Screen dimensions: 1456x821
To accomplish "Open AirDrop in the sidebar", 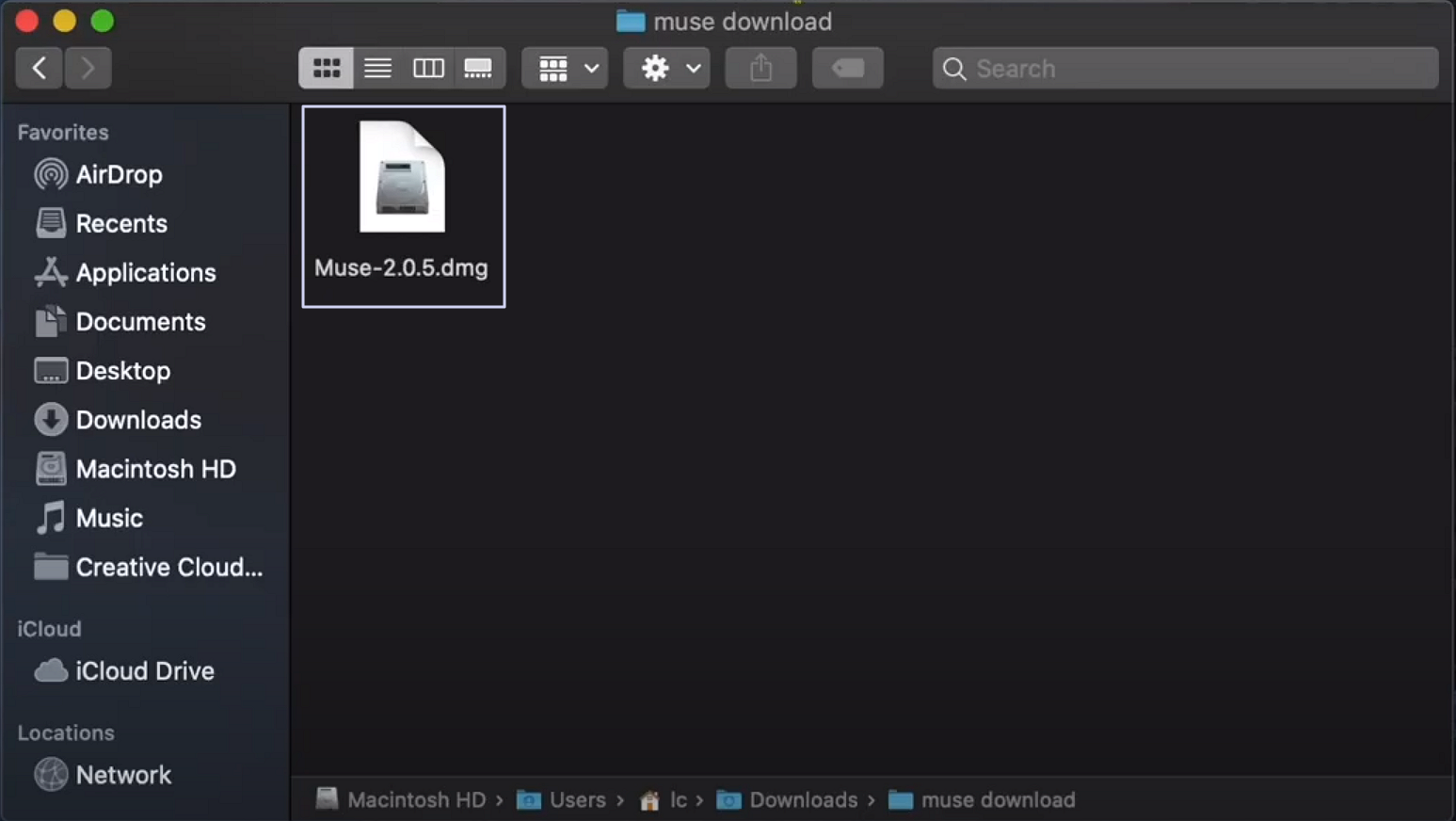I will pos(120,174).
